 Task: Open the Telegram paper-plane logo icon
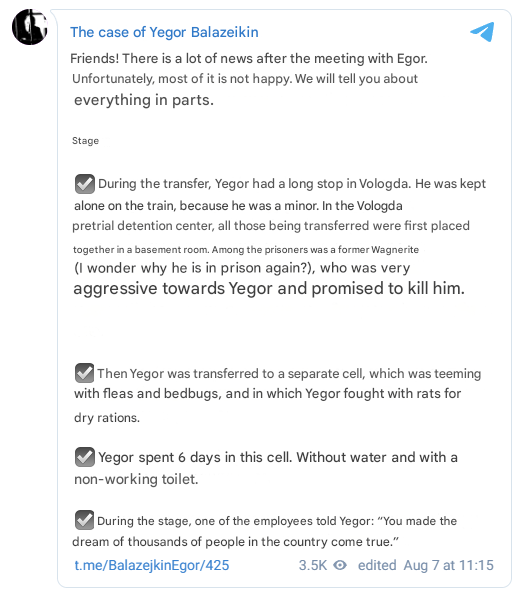click(x=482, y=32)
